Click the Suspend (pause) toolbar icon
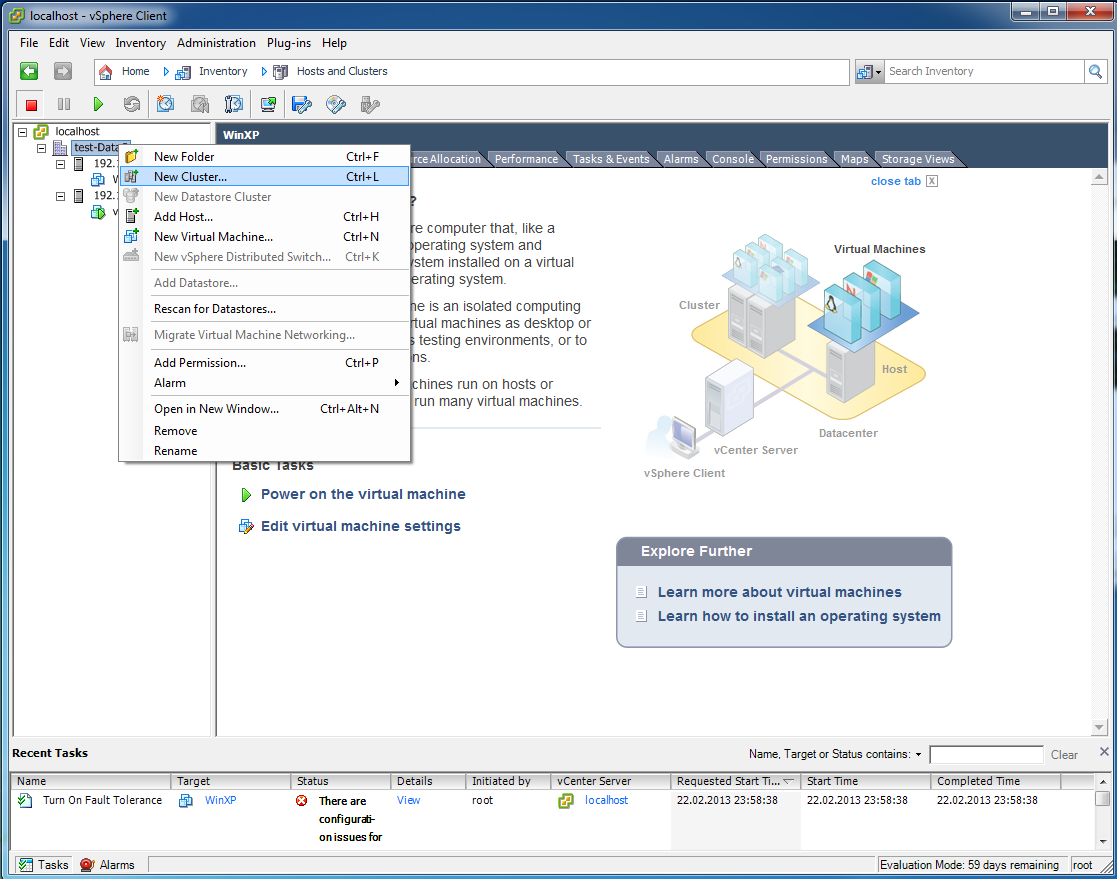Image resolution: width=1117 pixels, height=879 pixels. tap(64, 105)
